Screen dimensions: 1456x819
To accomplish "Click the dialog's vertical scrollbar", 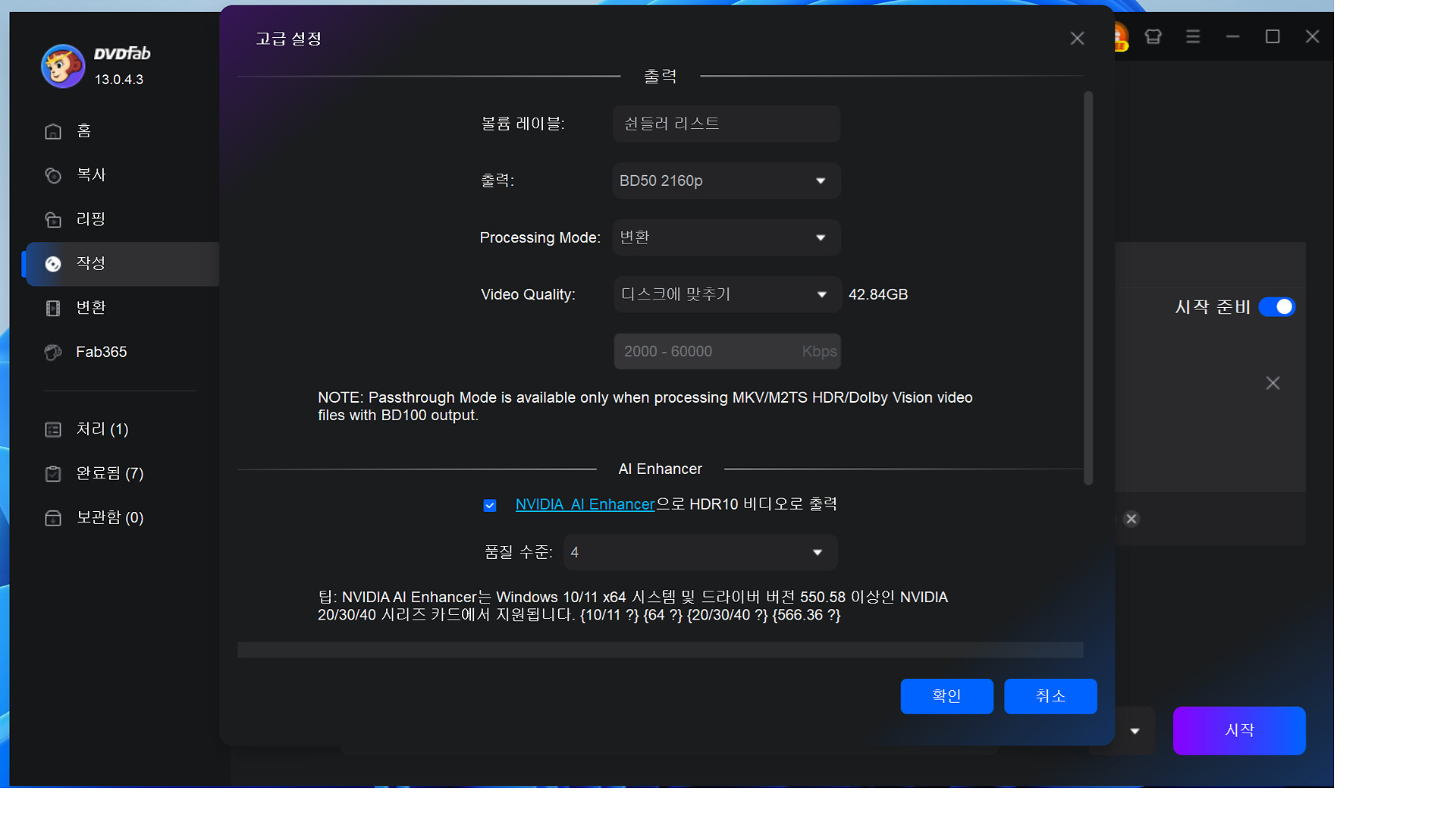I will [x=1088, y=288].
